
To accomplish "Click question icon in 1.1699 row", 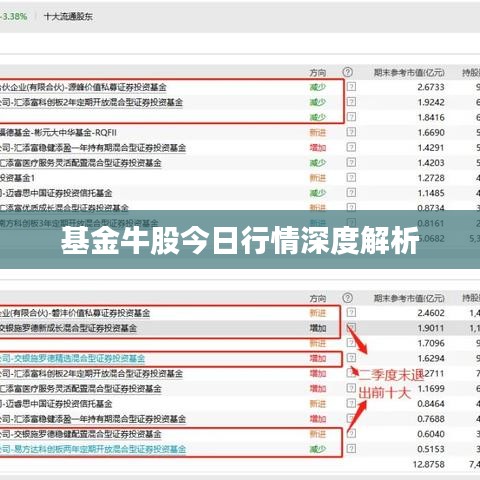I will pos(351,388).
